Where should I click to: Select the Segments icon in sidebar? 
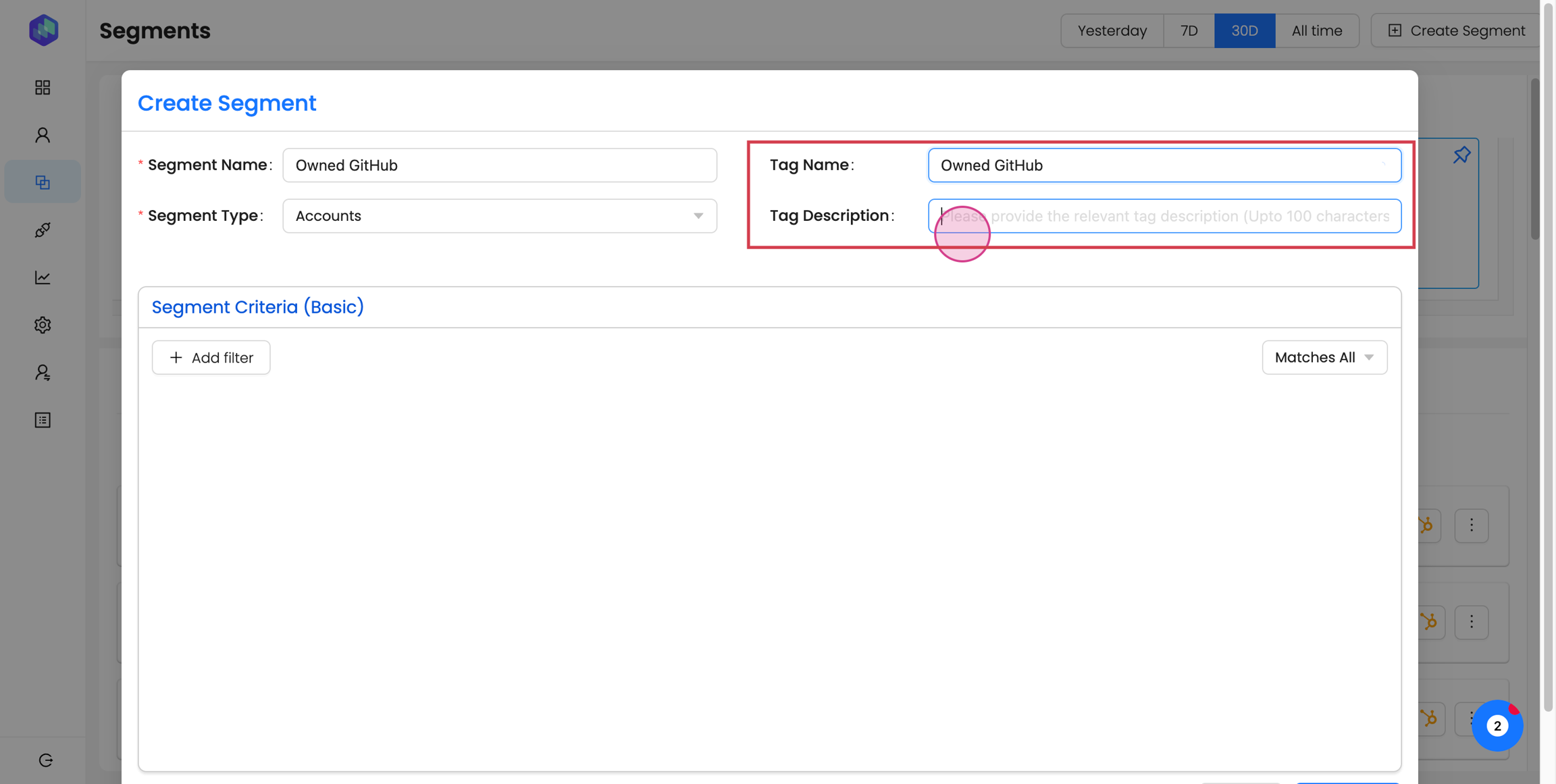click(x=43, y=182)
